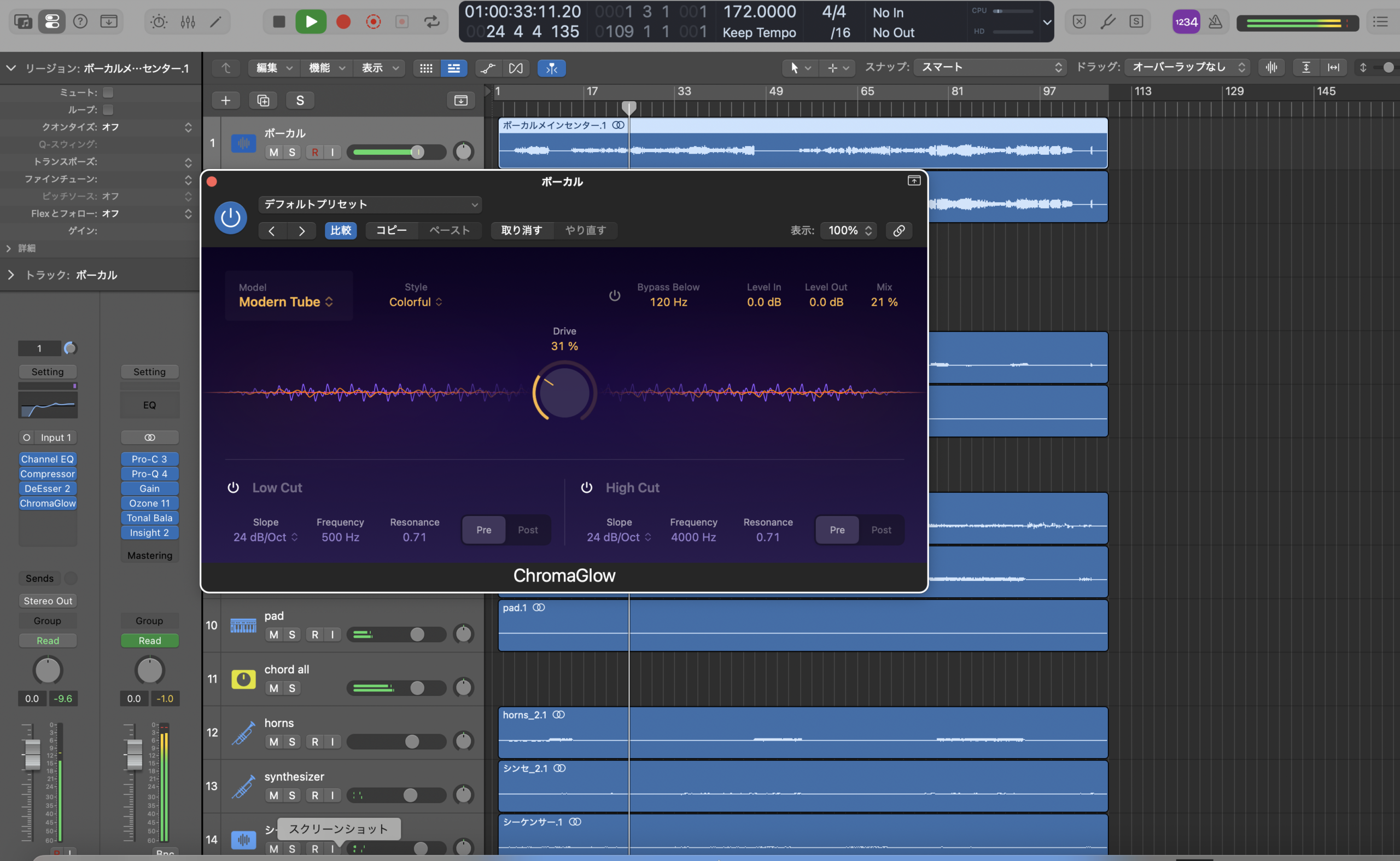Enable the Low Cut filter power icon
The width and height of the screenshot is (1400, 861).
233,487
